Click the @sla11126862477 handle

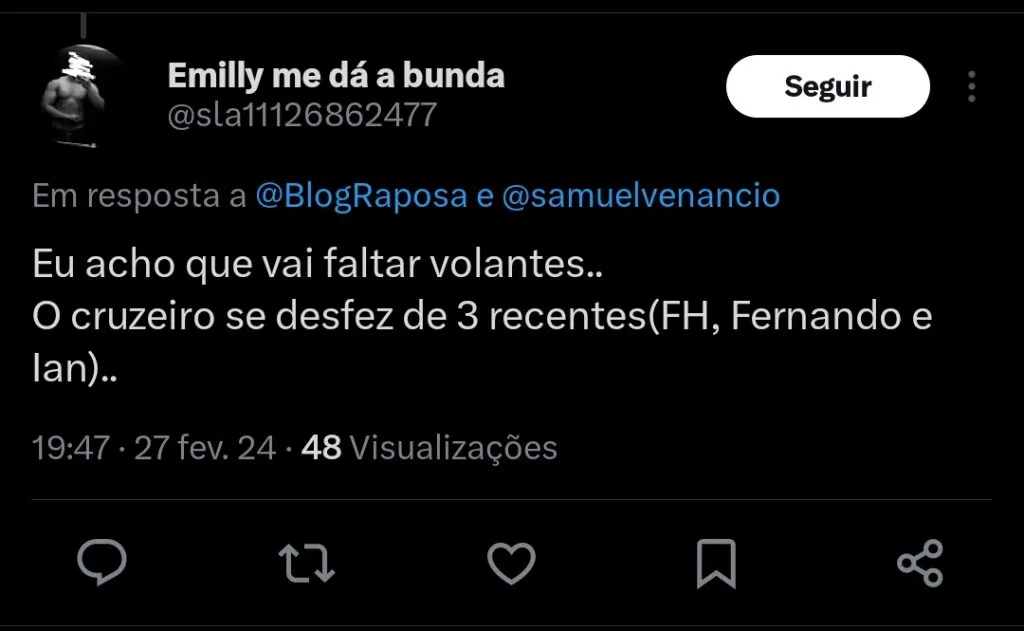301,116
